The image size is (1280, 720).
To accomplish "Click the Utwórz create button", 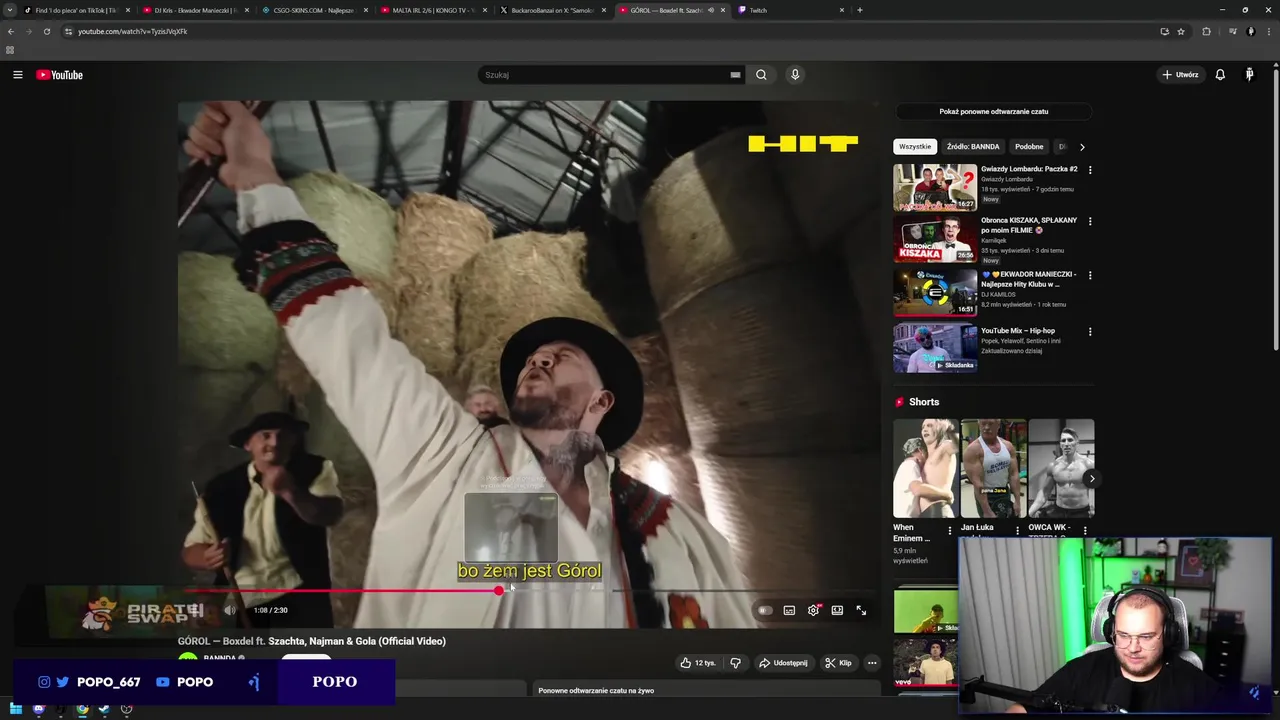I will pos(1180,75).
